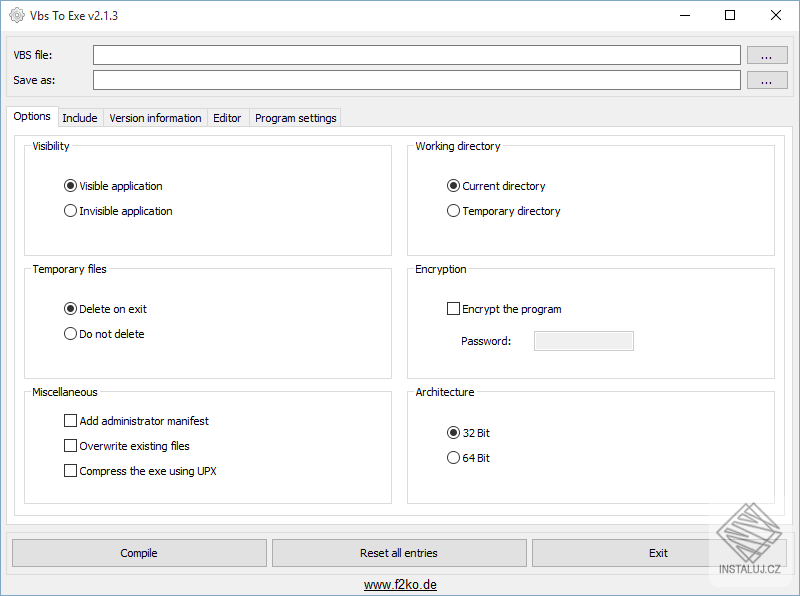Viewport: 800px width, 596px height.
Task: Click the Vbs To Exe gear icon
Action: (16, 16)
